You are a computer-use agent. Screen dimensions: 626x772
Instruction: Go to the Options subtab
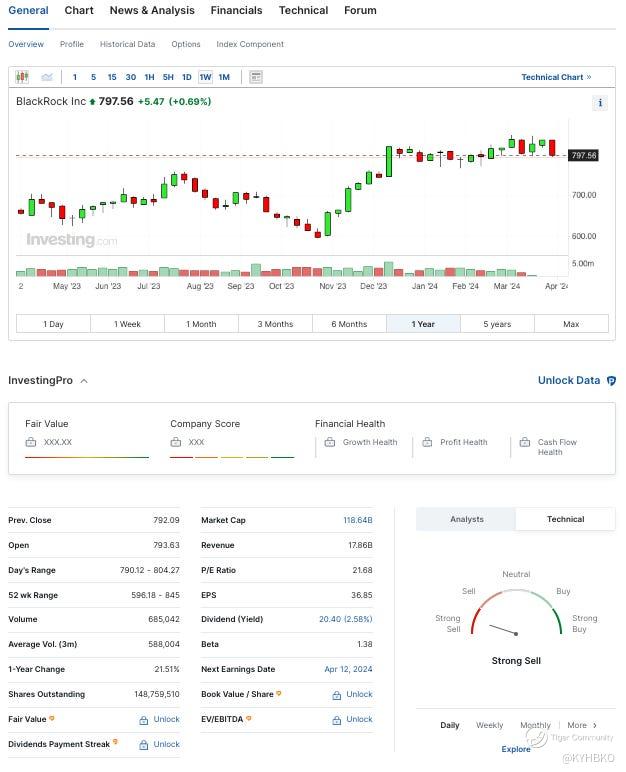pos(186,44)
